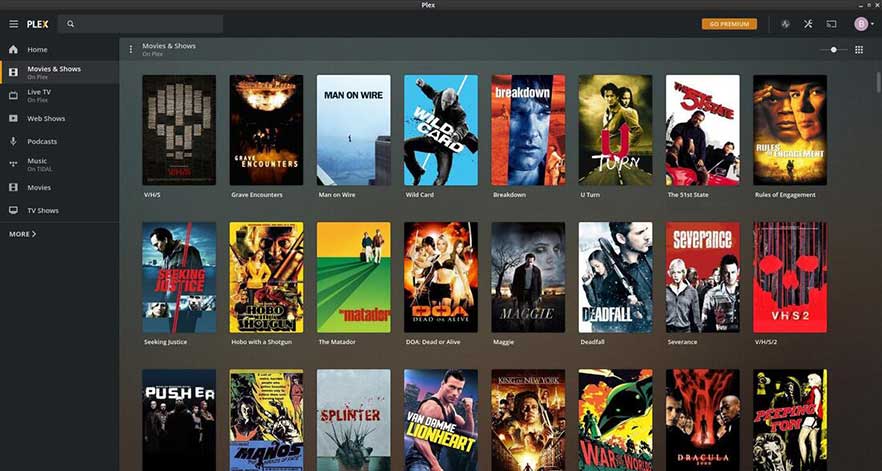Screen dimensions: 882x471
Task: Open the War of the Worlds poster
Action: (615, 420)
